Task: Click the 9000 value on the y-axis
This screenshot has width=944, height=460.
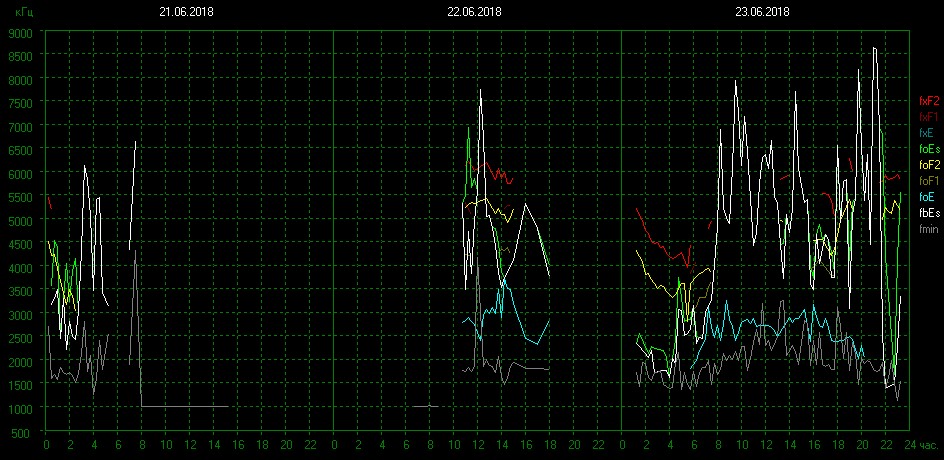Action: [x=22, y=32]
